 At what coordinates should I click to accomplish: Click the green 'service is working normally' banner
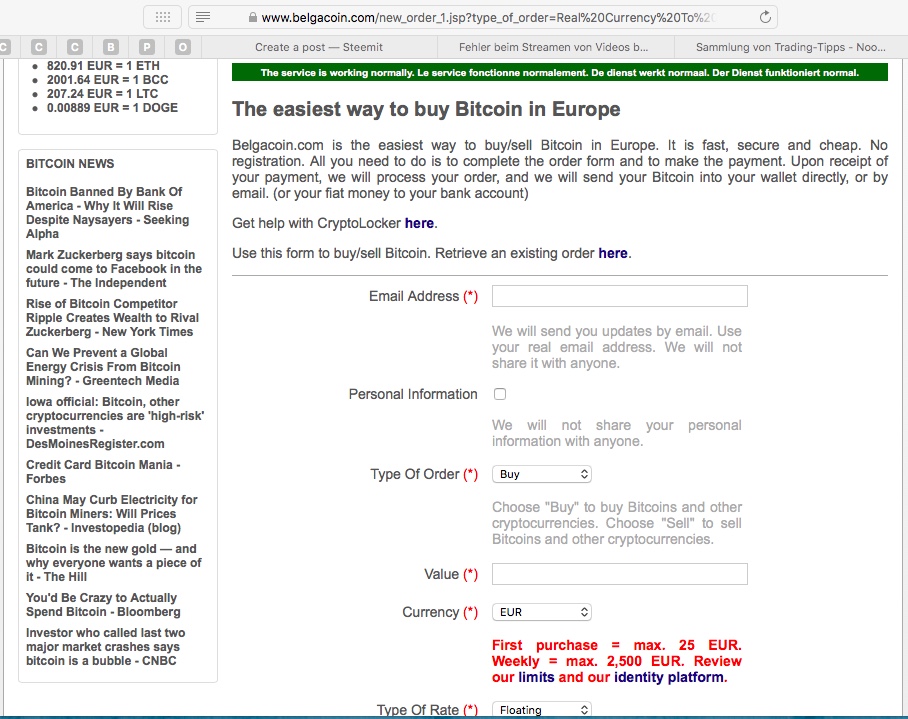click(559, 72)
